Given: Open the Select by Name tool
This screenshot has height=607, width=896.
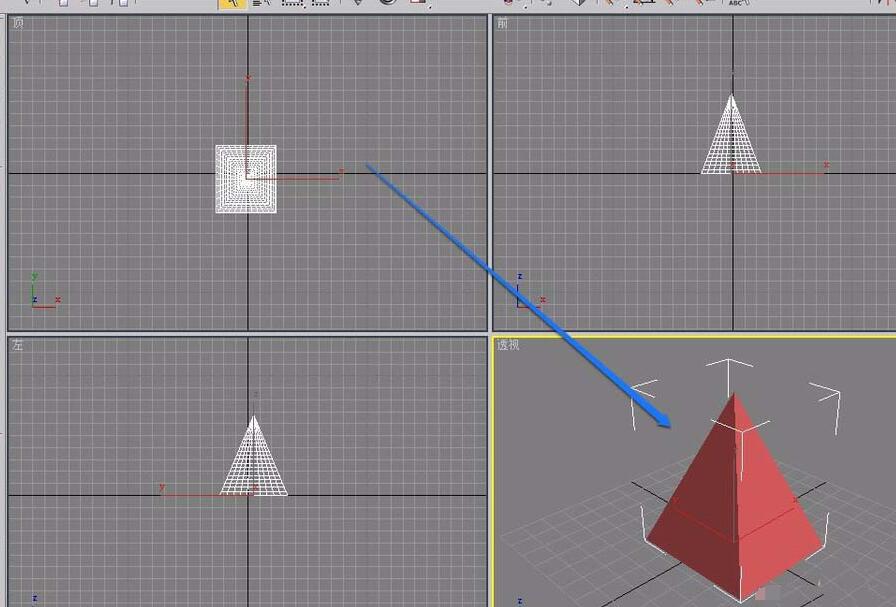Looking at the screenshot, I should coord(262,3).
